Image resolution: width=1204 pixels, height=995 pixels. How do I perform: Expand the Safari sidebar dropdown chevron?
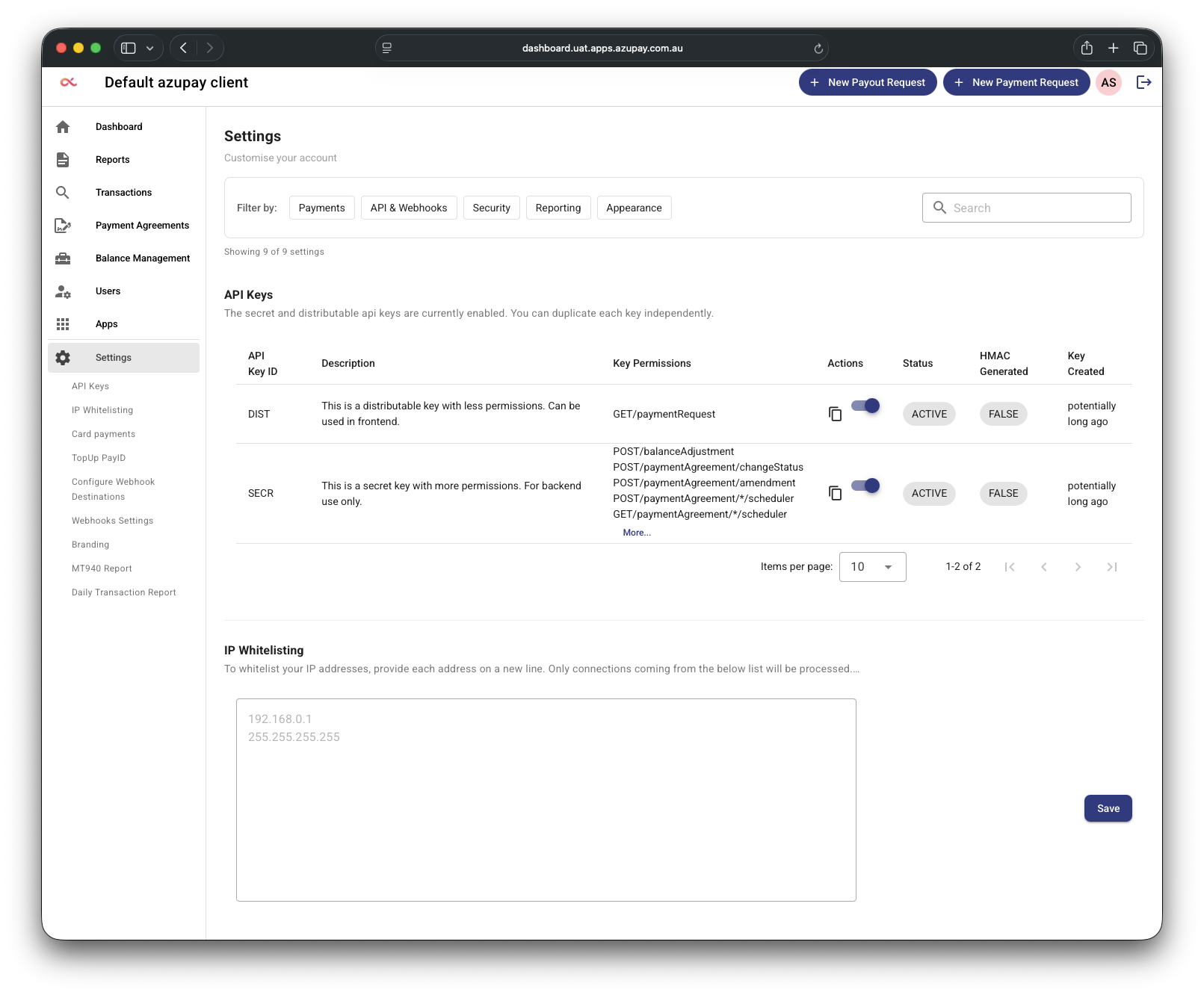[149, 48]
